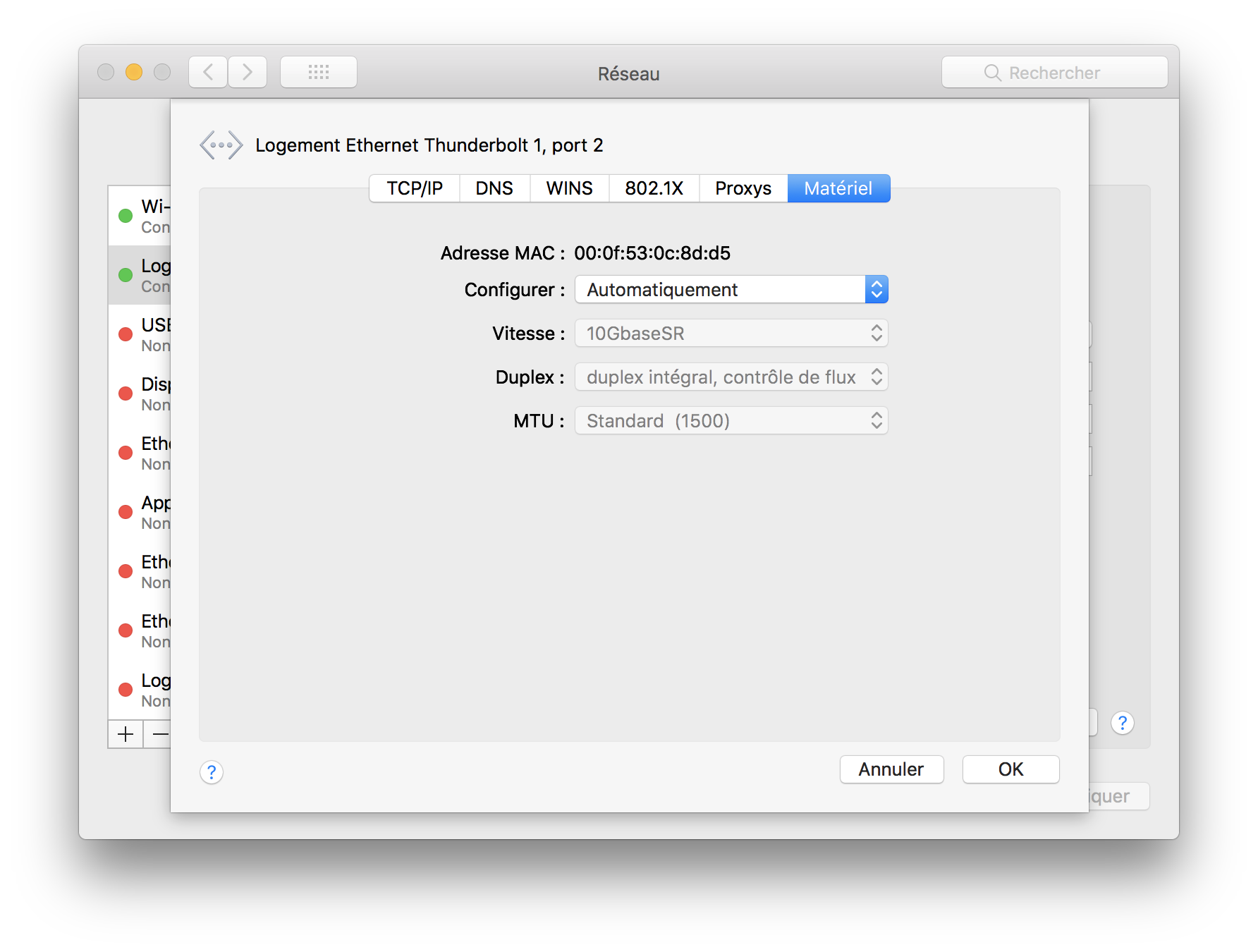Select the App service in the sidebar

pos(140,512)
